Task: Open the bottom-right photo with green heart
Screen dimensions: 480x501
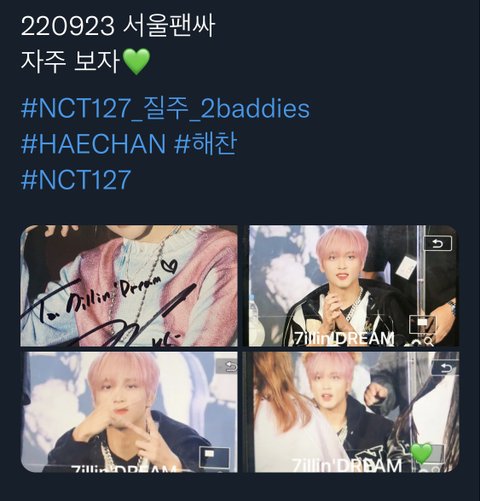Action: tap(354, 412)
